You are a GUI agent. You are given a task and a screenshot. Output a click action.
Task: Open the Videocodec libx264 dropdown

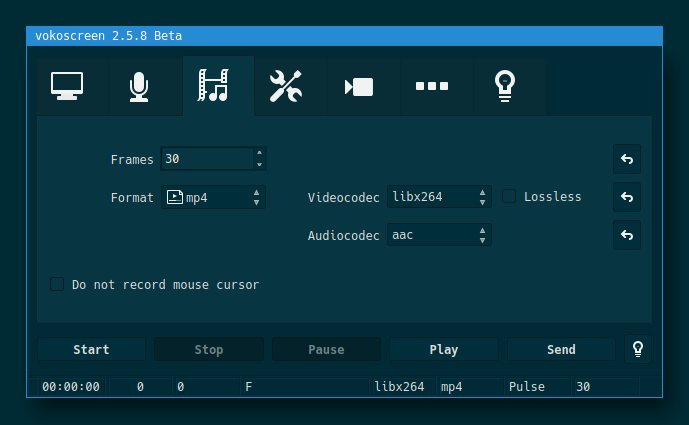click(x=439, y=197)
